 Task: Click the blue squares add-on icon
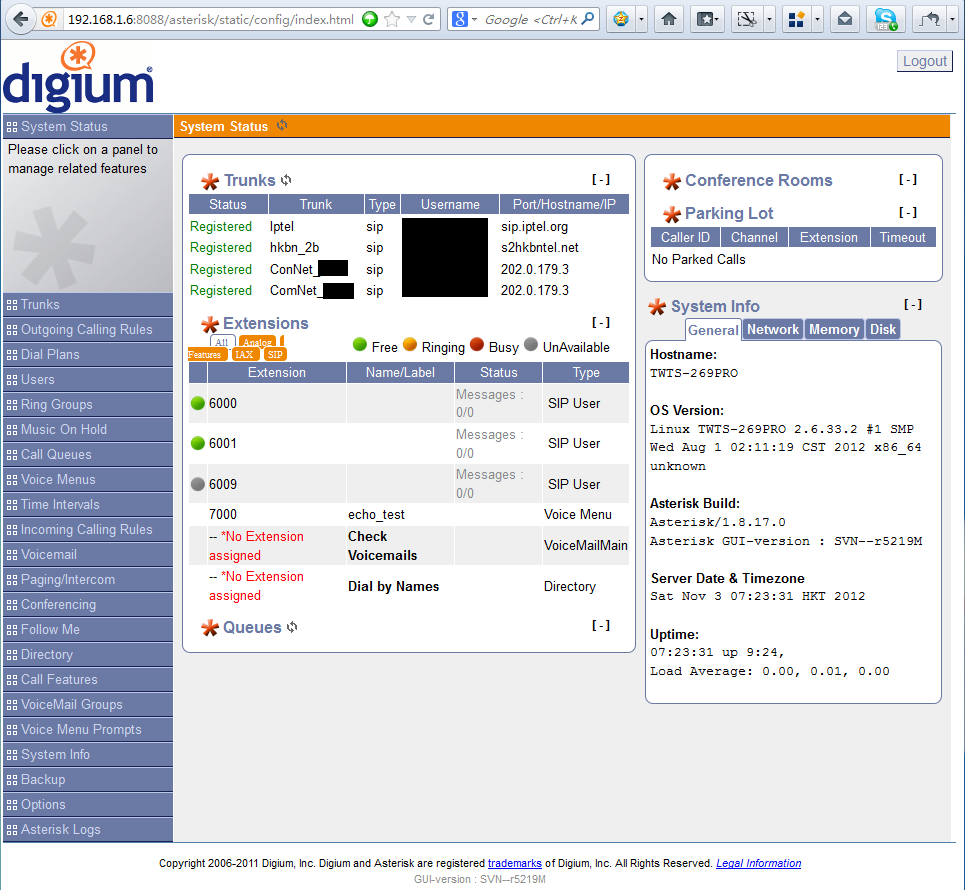796,19
